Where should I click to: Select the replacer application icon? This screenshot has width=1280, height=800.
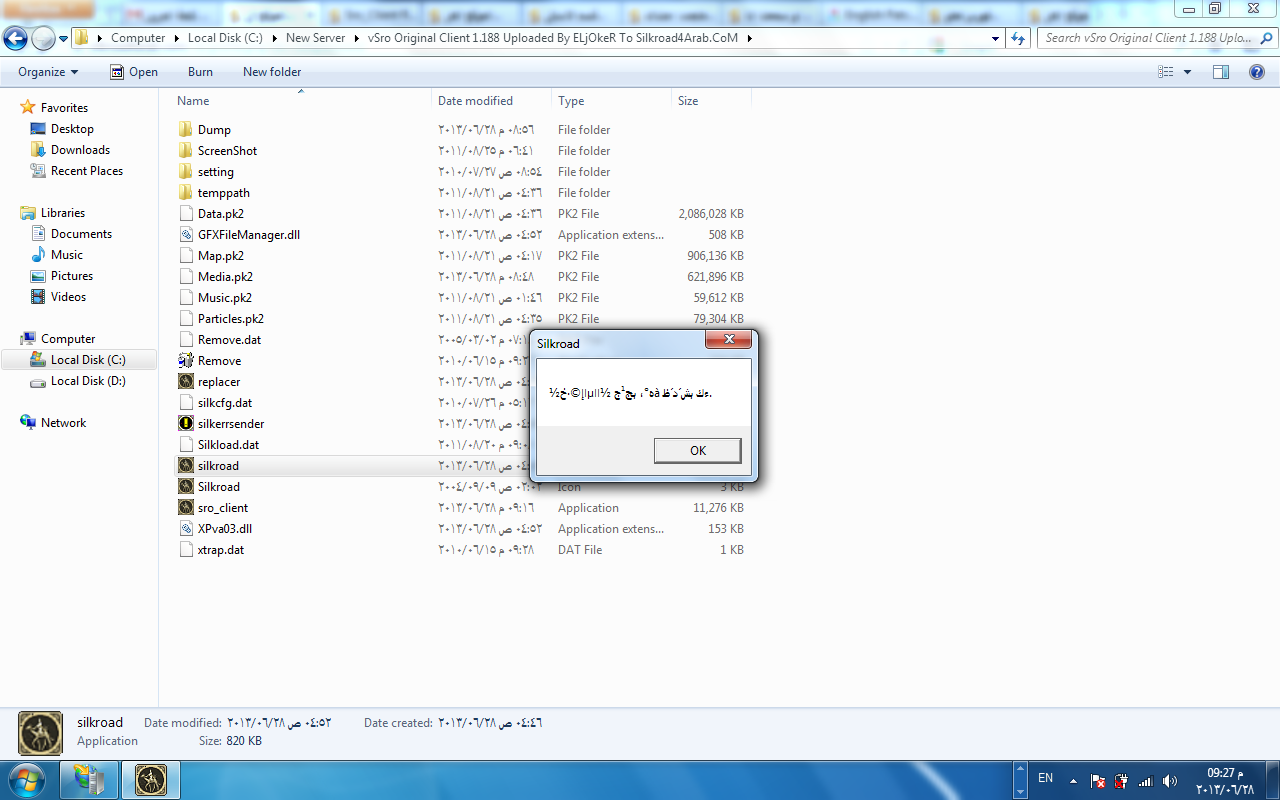click(186, 381)
